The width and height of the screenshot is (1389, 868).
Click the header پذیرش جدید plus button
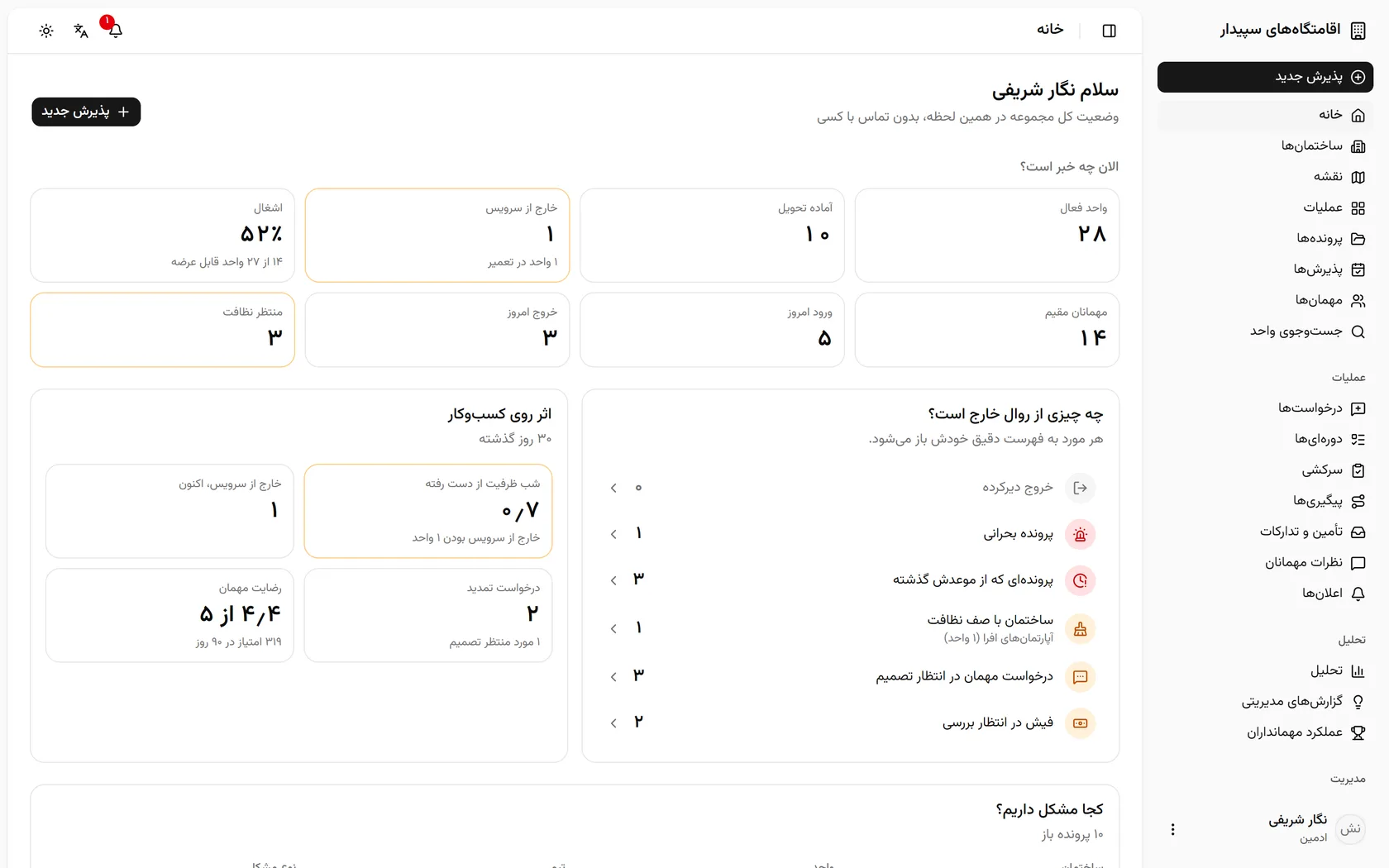click(x=86, y=112)
